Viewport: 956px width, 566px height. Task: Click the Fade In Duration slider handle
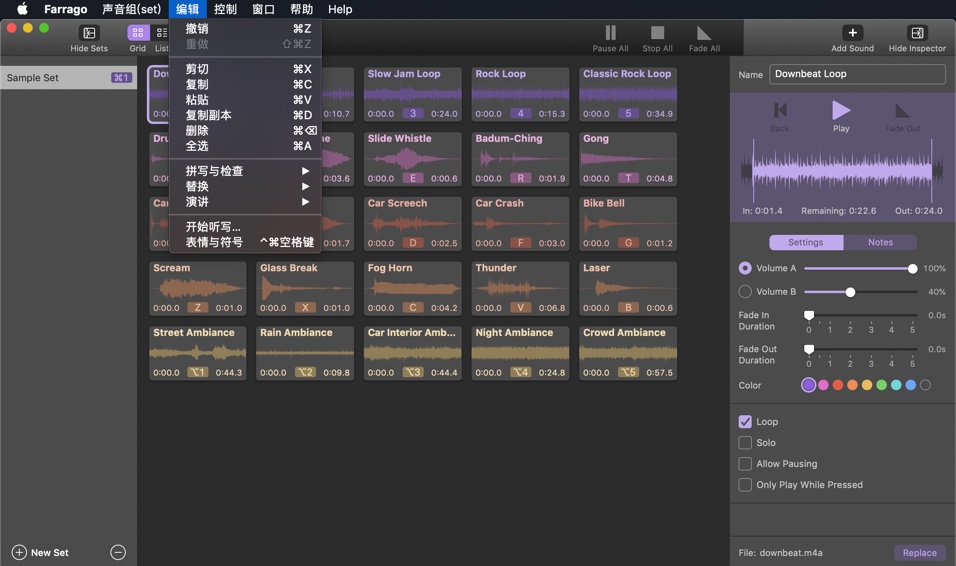coord(809,315)
